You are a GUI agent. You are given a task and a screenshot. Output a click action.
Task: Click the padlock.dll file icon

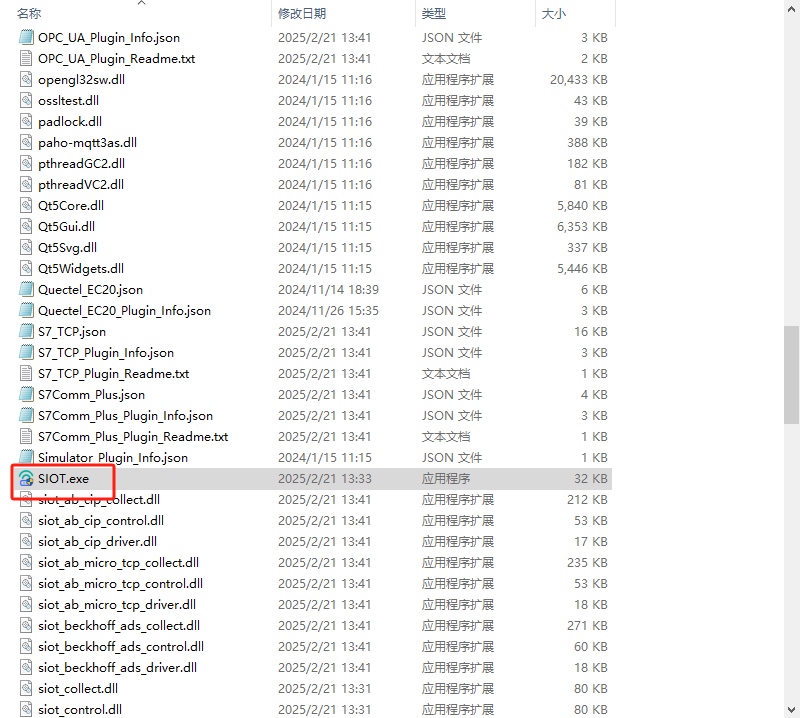coord(26,121)
